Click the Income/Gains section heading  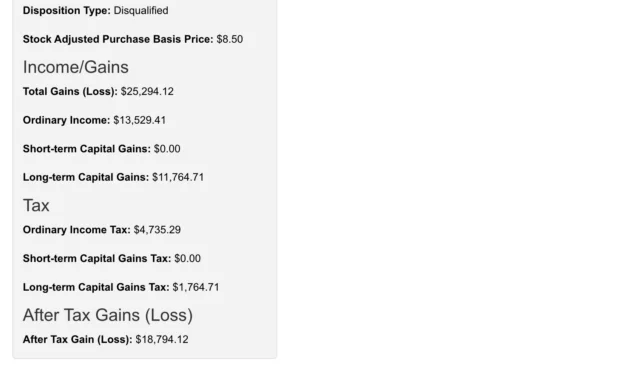(76, 67)
